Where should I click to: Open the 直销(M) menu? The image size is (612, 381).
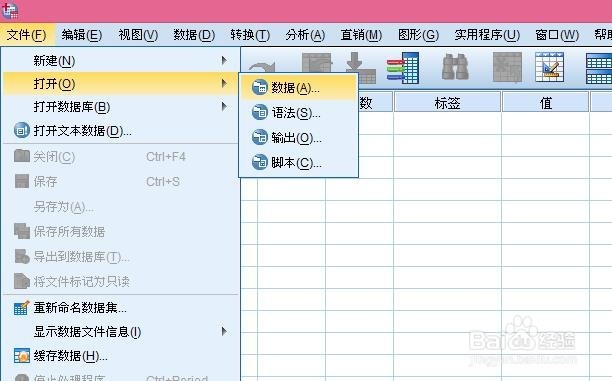click(x=361, y=35)
